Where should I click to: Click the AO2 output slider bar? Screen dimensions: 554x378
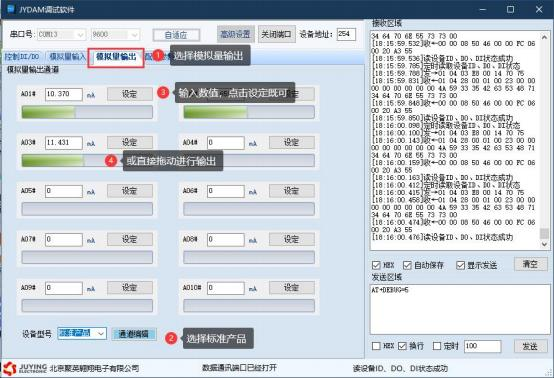coord(249,112)
